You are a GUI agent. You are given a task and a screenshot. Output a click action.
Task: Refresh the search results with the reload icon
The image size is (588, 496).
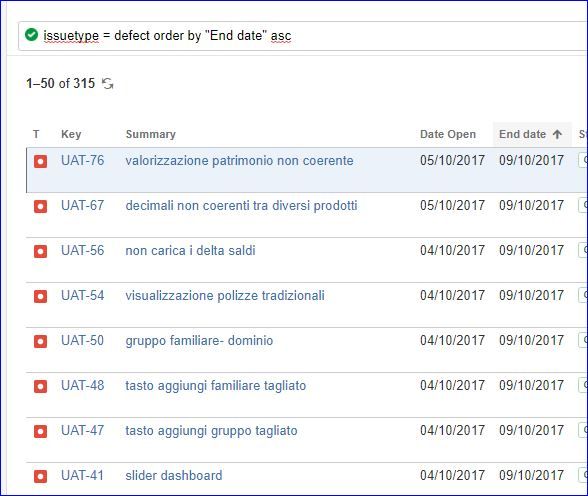coord(108,83)
